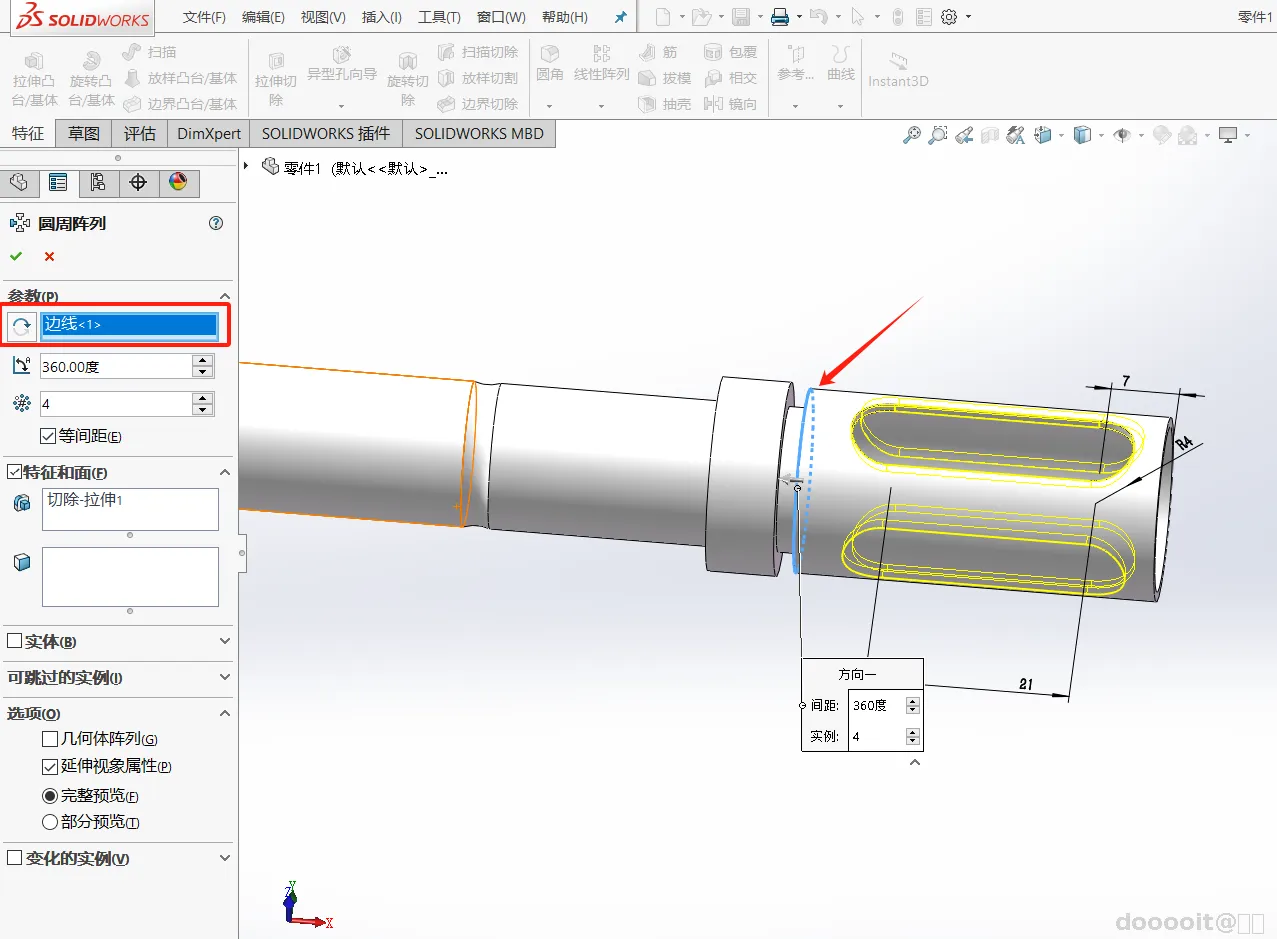The width and height of the screenshot is (1277, 939).
Task: Expand the 变化的实例 section
Action: point(224,859)
